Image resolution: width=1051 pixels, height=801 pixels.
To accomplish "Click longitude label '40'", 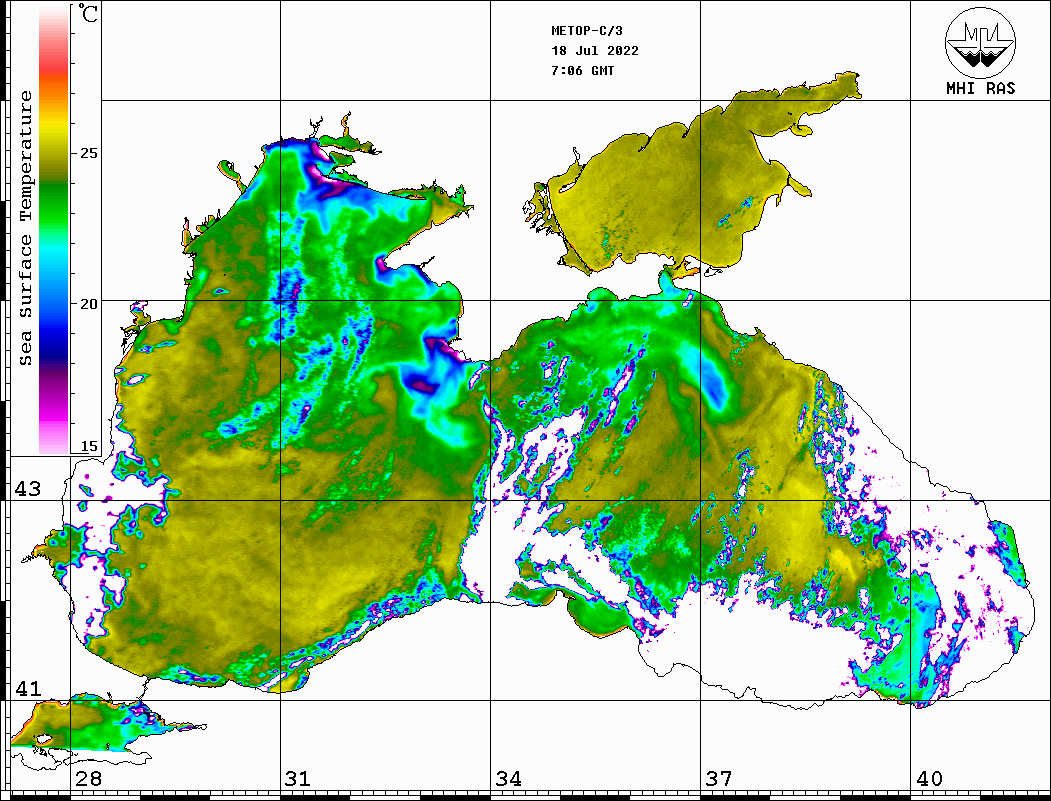I will [929, 779].
